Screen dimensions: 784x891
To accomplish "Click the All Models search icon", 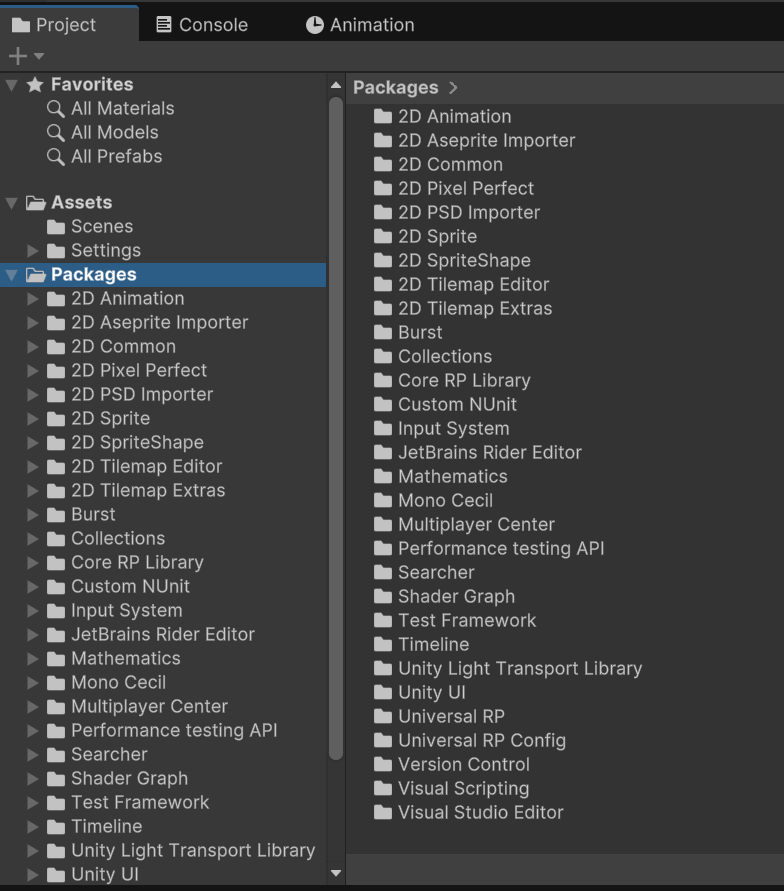I will 55,133.
